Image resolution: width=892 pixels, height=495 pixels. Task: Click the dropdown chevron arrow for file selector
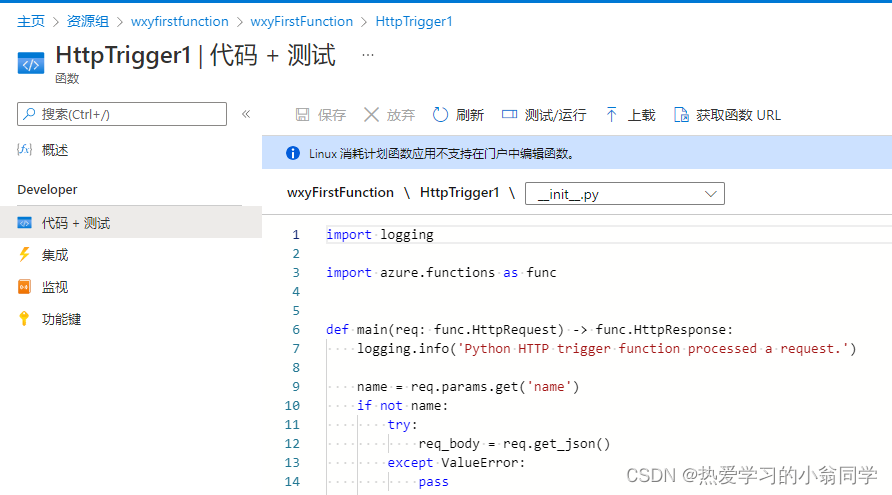[x=711, y=194]
